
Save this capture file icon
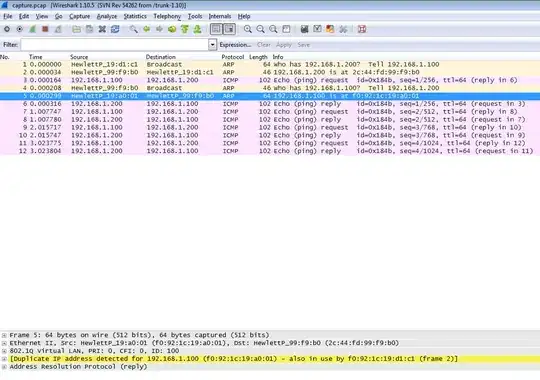89,29
